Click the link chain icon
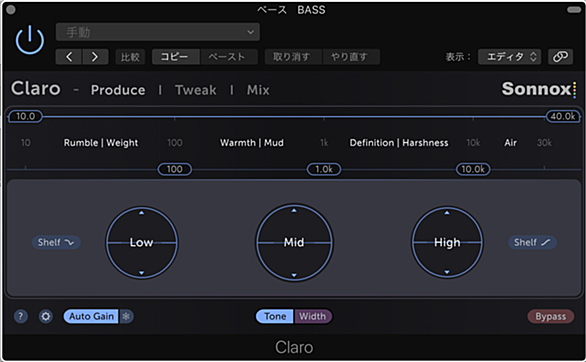The height and width of the screenshot is (362, 586). point(560,57)
